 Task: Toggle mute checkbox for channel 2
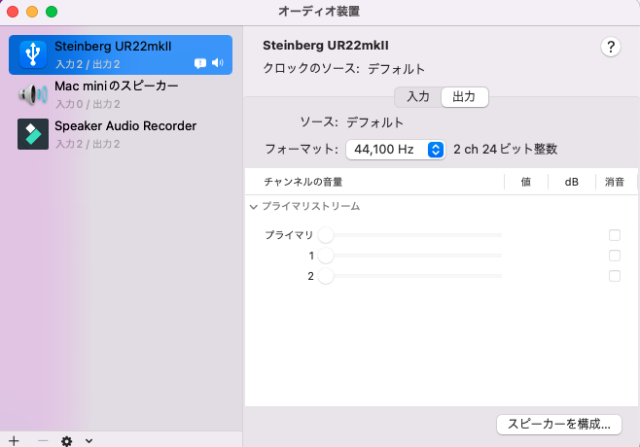click(x=614, y=276)
